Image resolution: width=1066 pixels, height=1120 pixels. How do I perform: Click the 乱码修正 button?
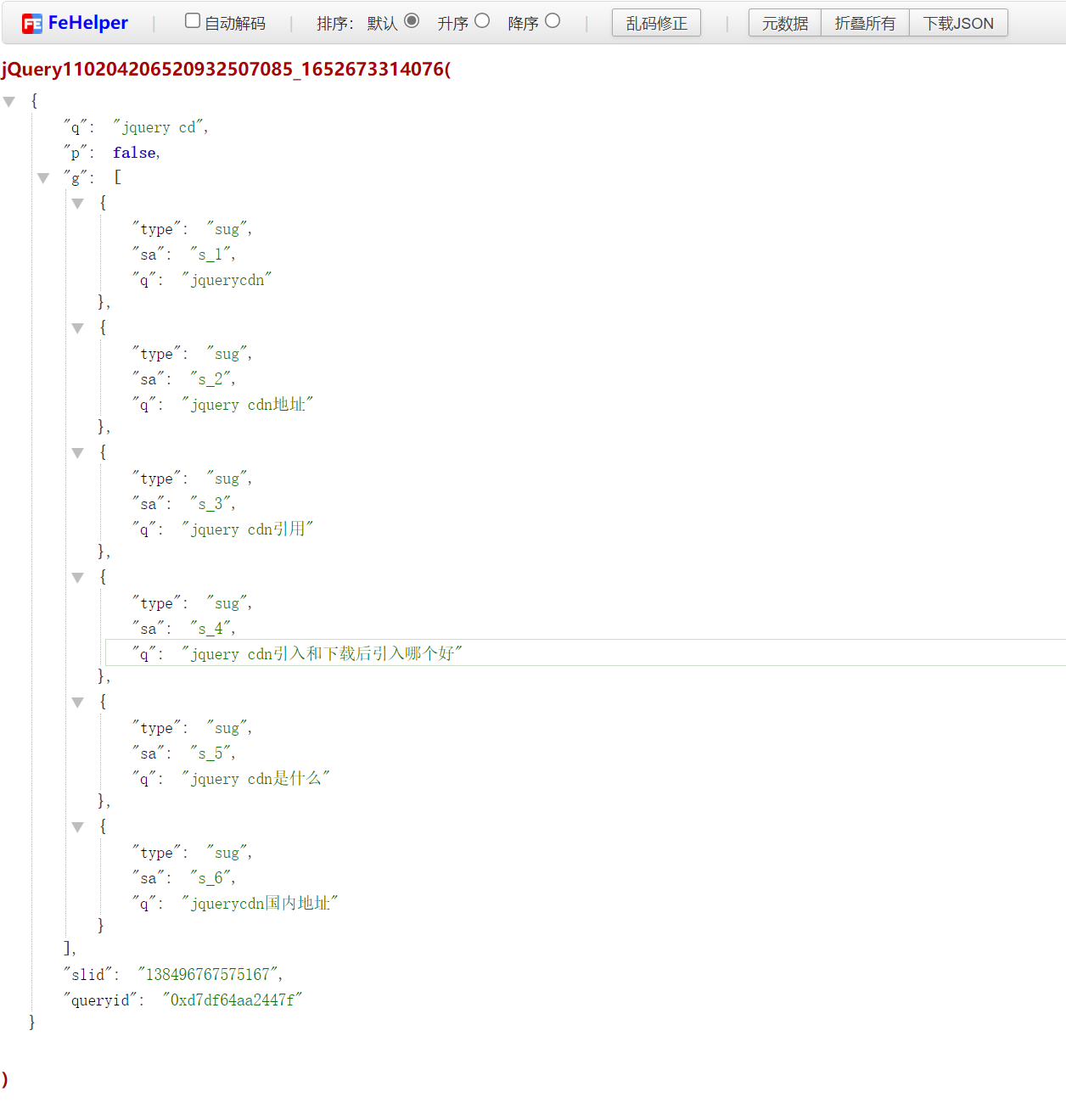point(656,23)
